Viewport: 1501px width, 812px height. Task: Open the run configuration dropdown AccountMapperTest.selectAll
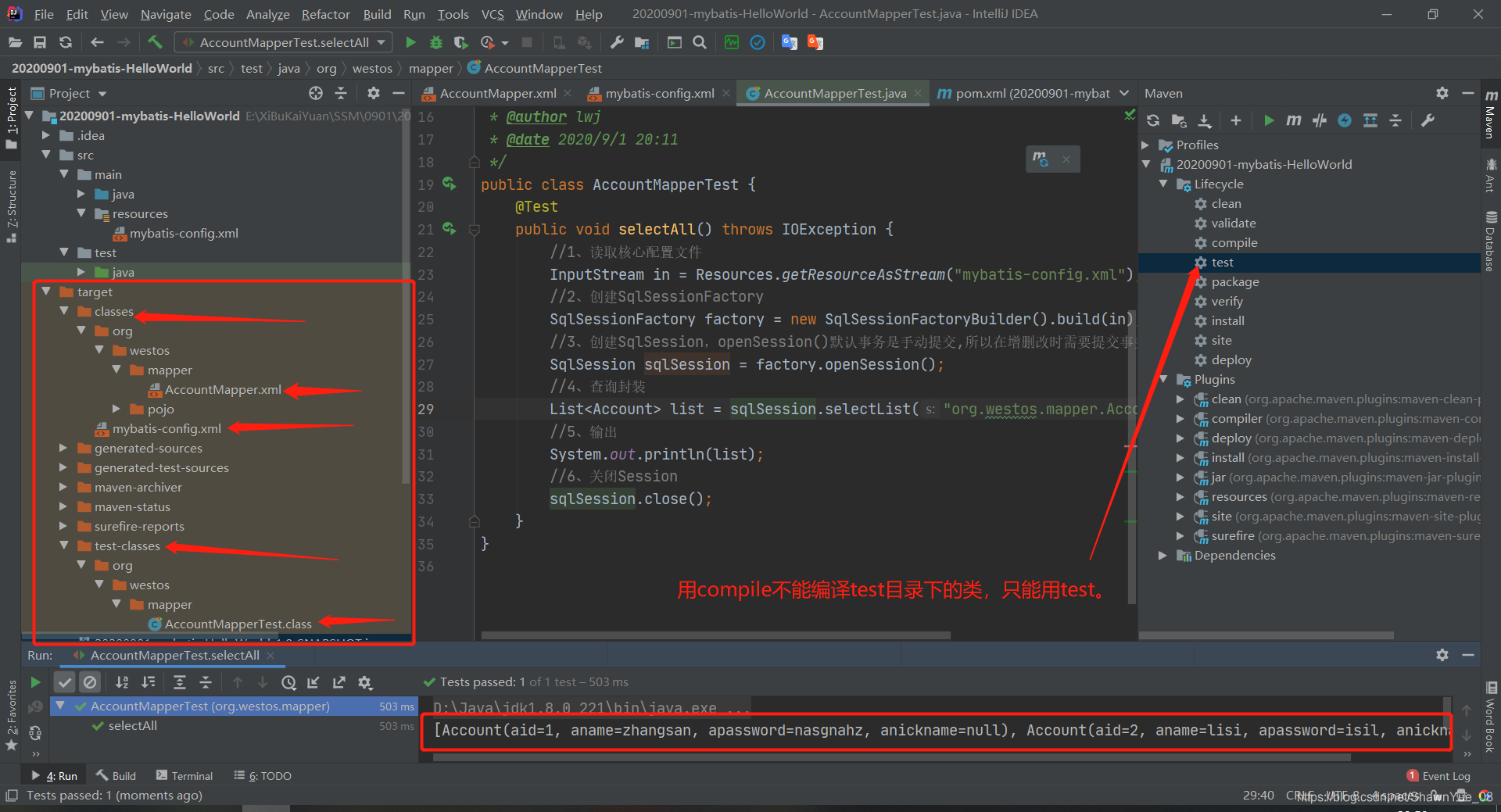285,42
